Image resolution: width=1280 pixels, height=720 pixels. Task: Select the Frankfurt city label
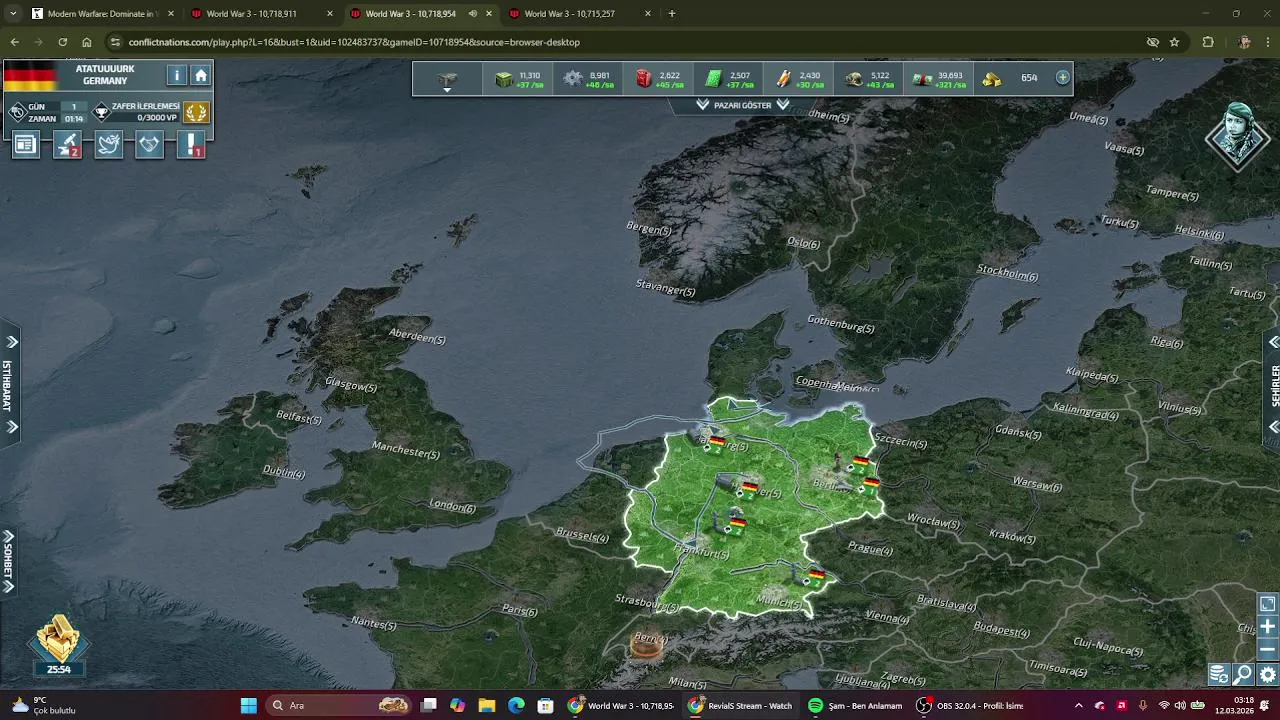click(700, 553)
